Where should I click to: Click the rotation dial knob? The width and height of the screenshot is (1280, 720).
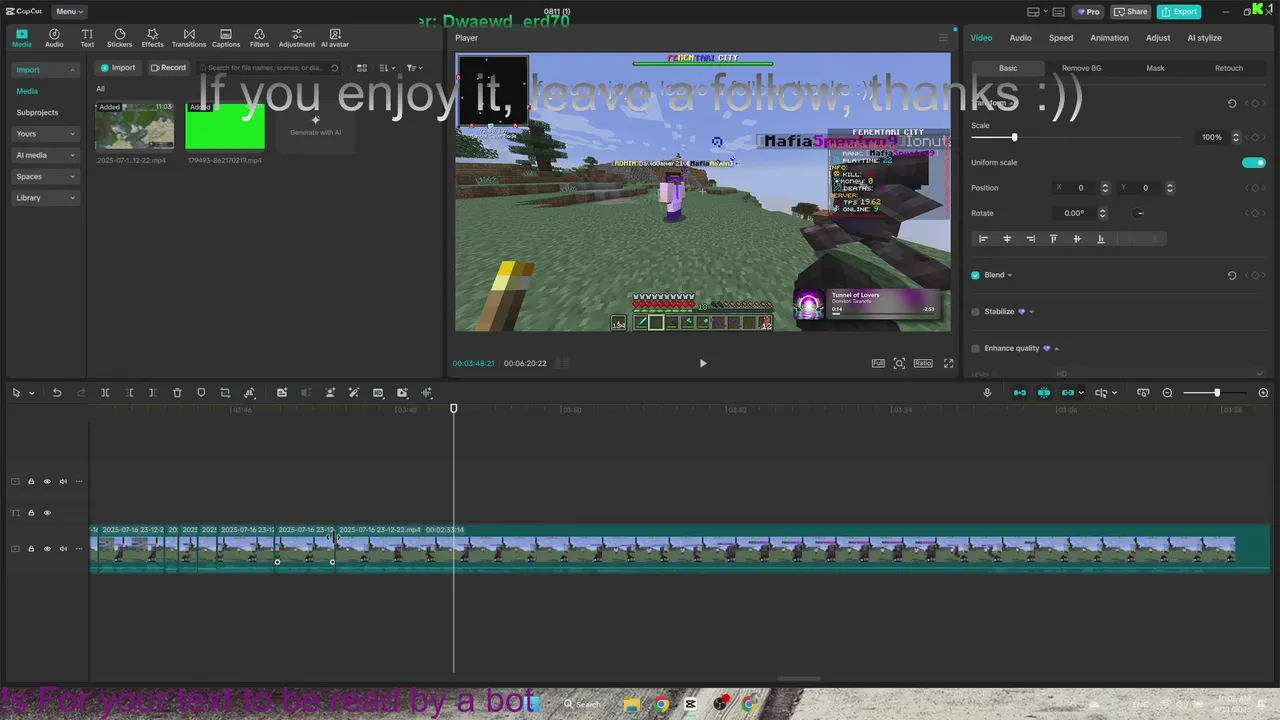[1140, 213]
